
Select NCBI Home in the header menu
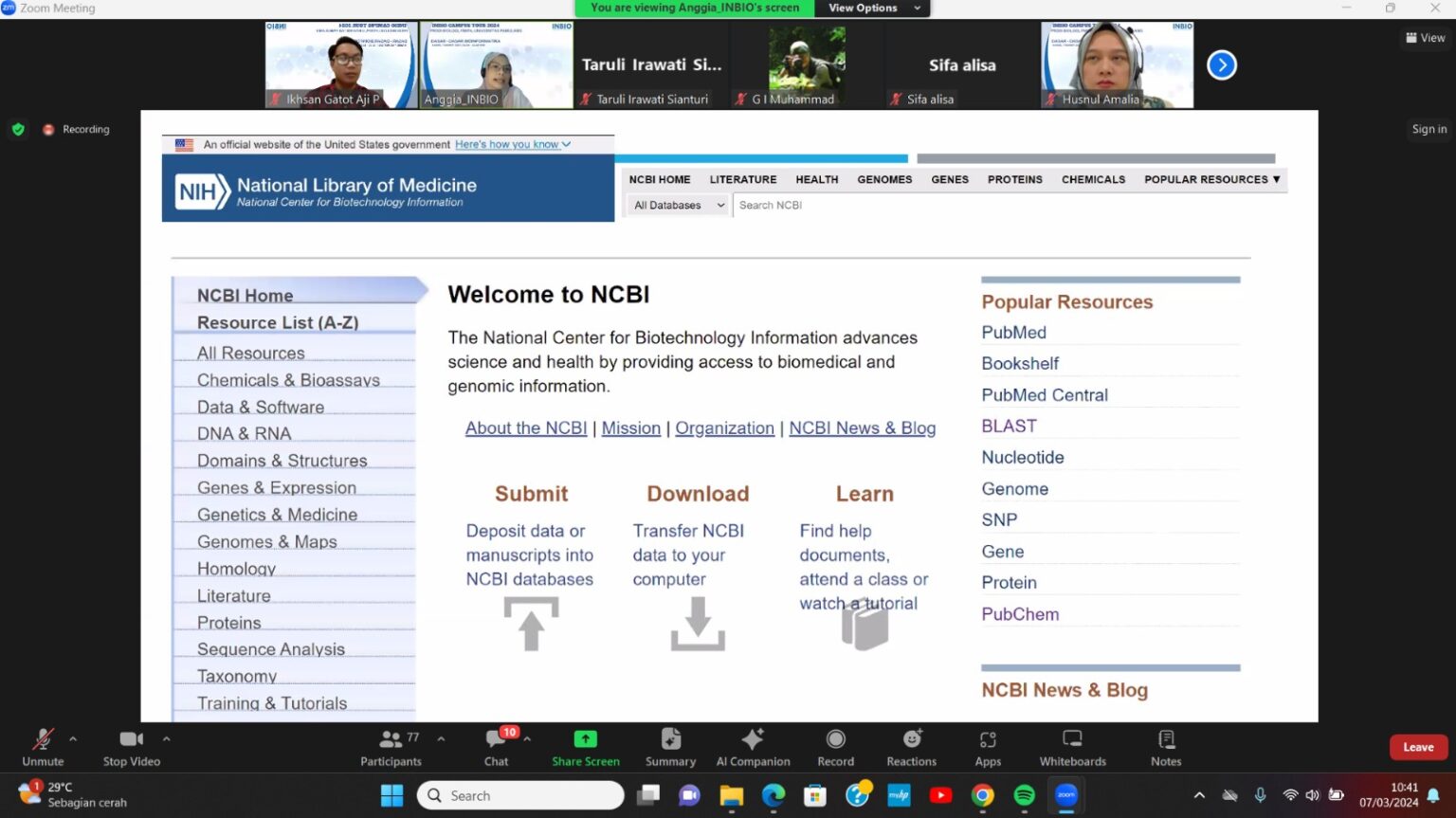[660, 179]
